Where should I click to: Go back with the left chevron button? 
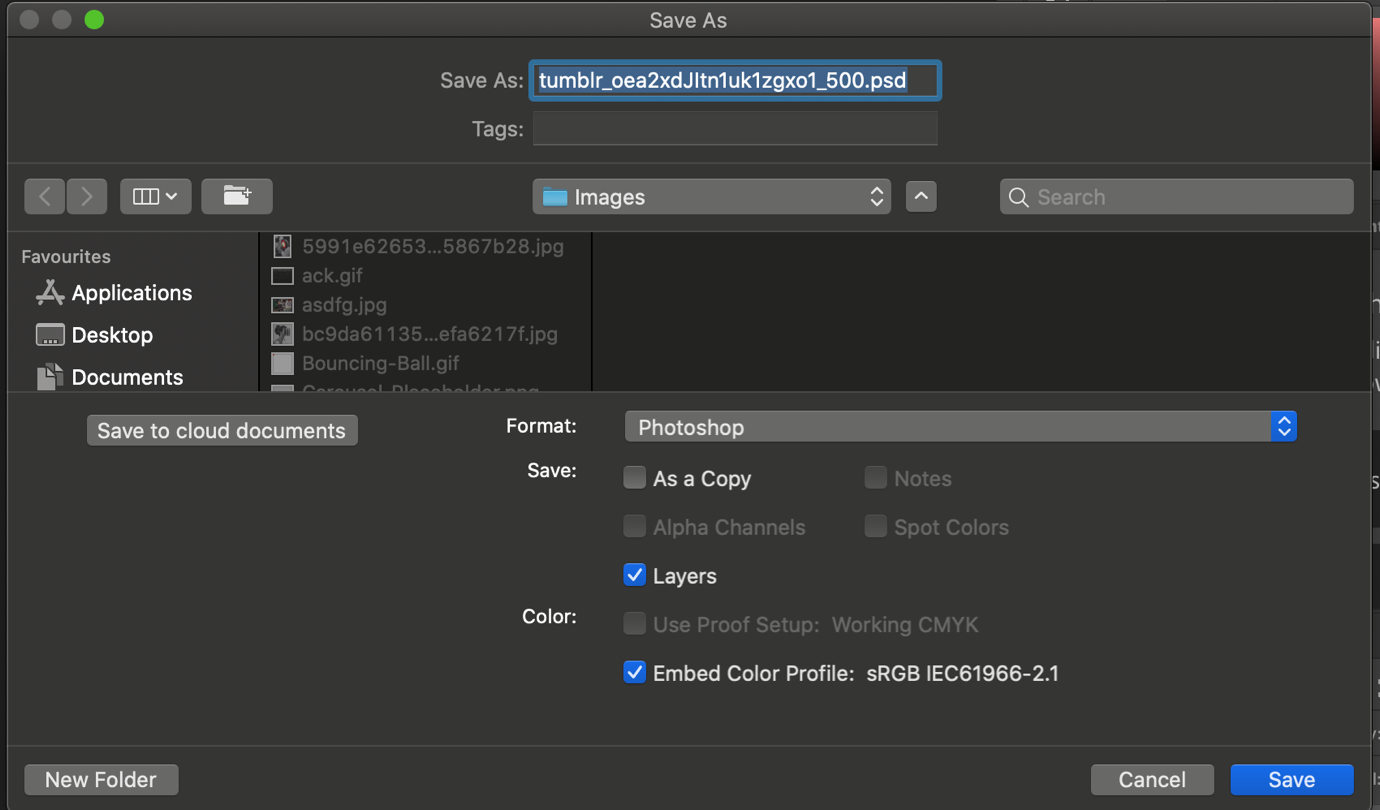[x=45, y=197]
